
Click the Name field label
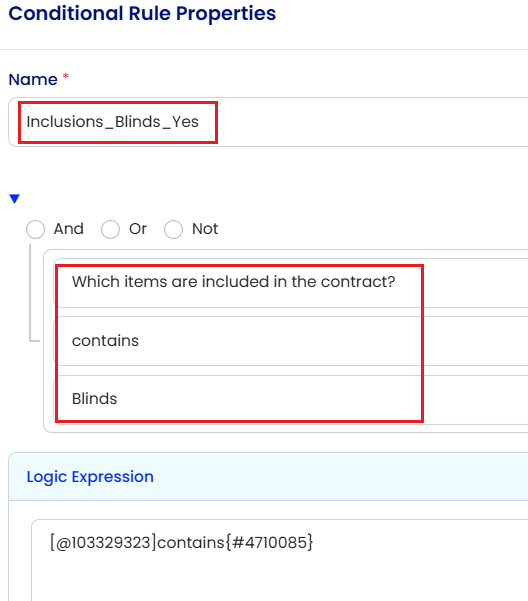(x=33, y=79)
